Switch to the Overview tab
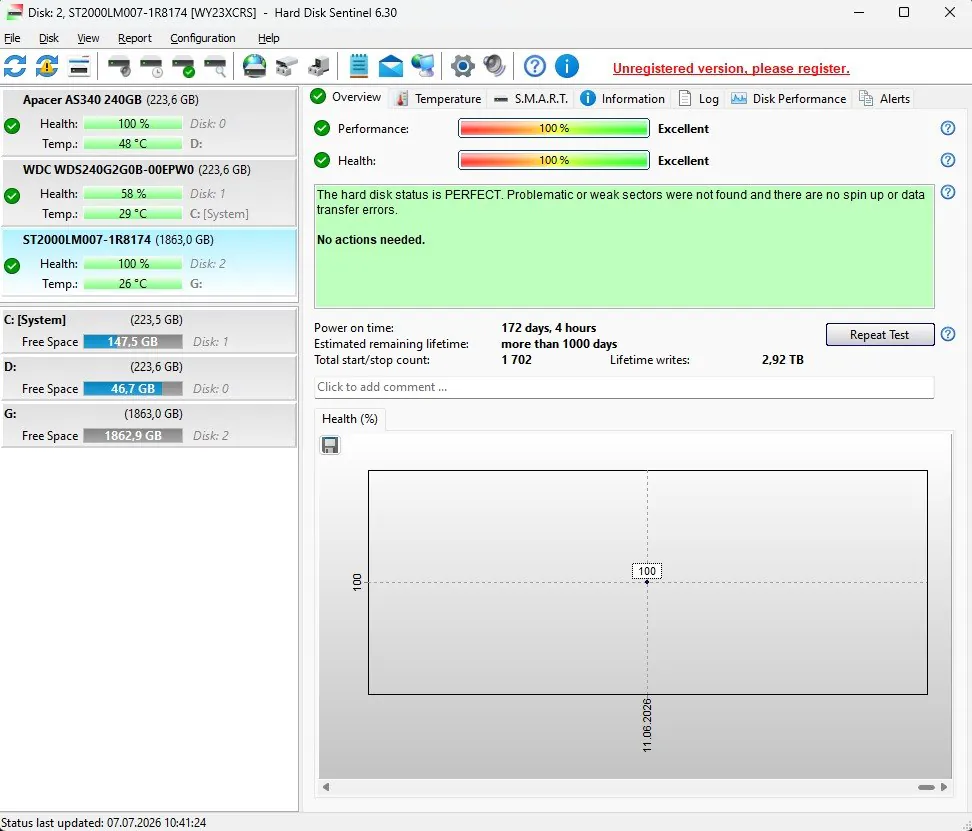972x831 pixels. (346, 97)
